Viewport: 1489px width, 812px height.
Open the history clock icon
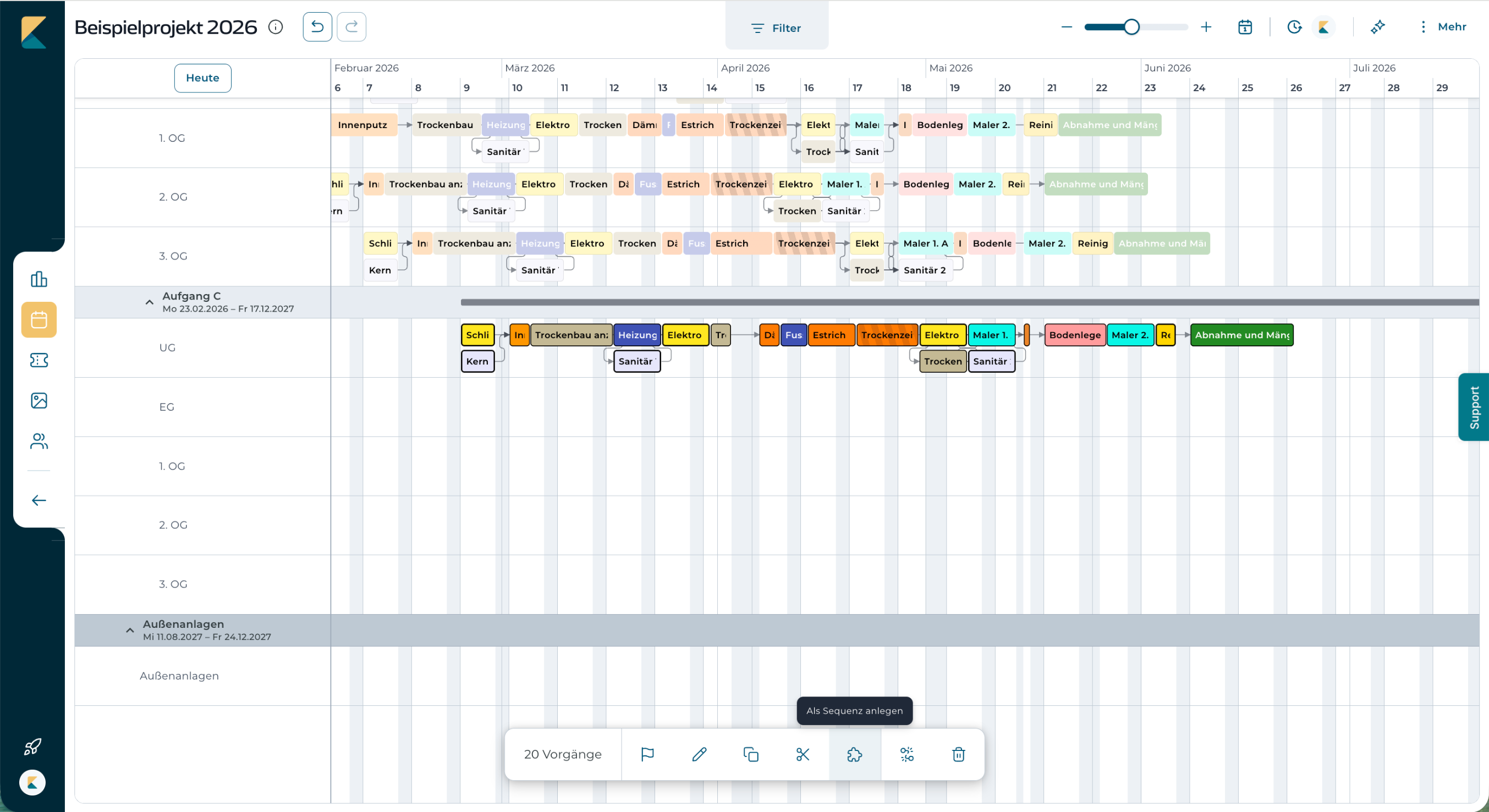[1294, 26]
